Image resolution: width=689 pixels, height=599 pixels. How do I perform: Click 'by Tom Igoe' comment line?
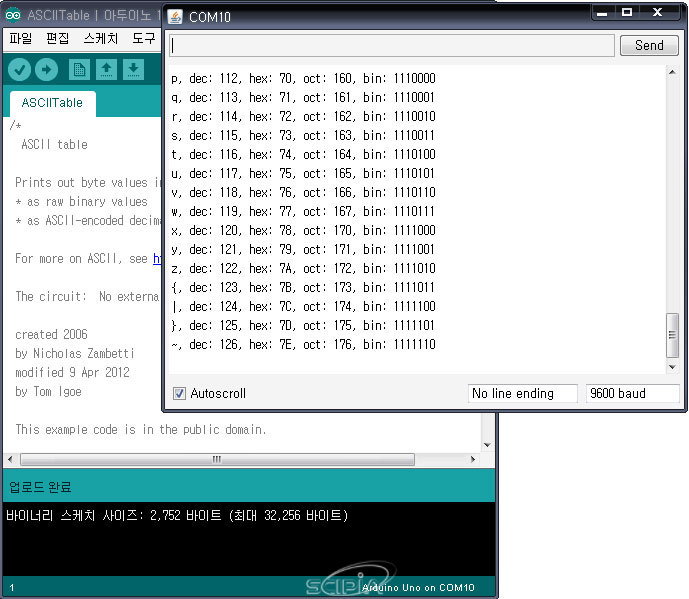(x=48, y=392)
